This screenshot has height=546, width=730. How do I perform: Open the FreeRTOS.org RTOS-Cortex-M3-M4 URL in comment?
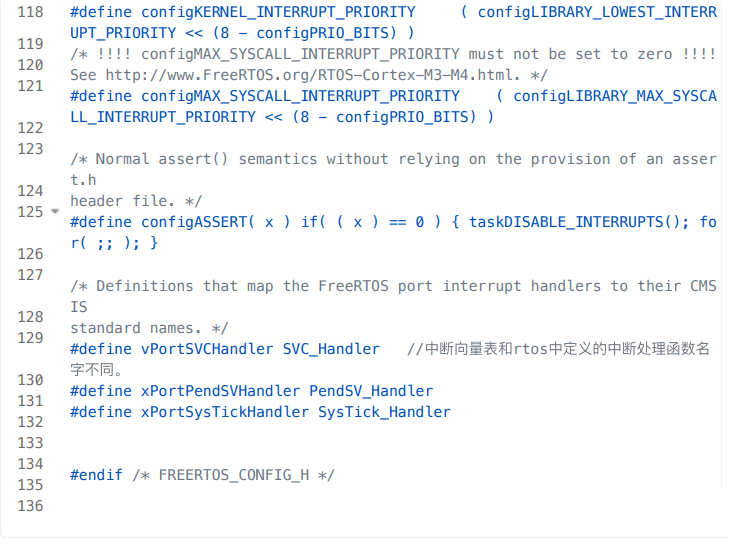click(312, 75)
